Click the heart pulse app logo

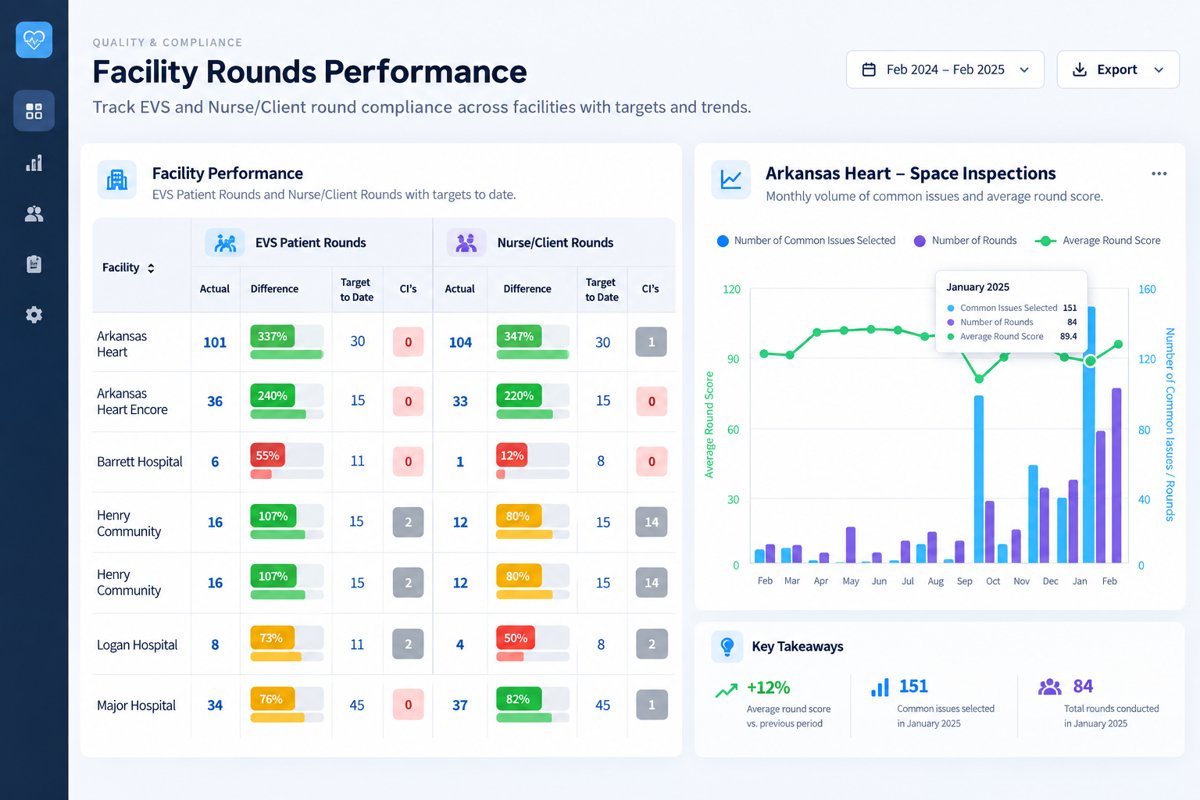coord(34,40)
